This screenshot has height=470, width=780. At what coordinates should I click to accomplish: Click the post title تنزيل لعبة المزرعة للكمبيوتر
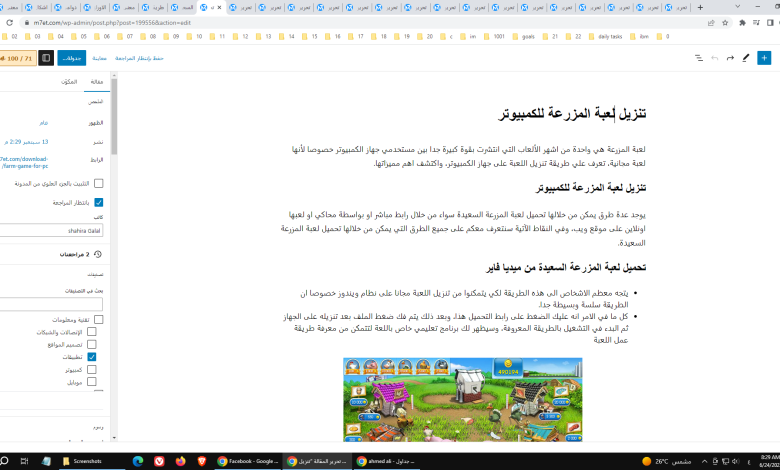pos(572,113)
